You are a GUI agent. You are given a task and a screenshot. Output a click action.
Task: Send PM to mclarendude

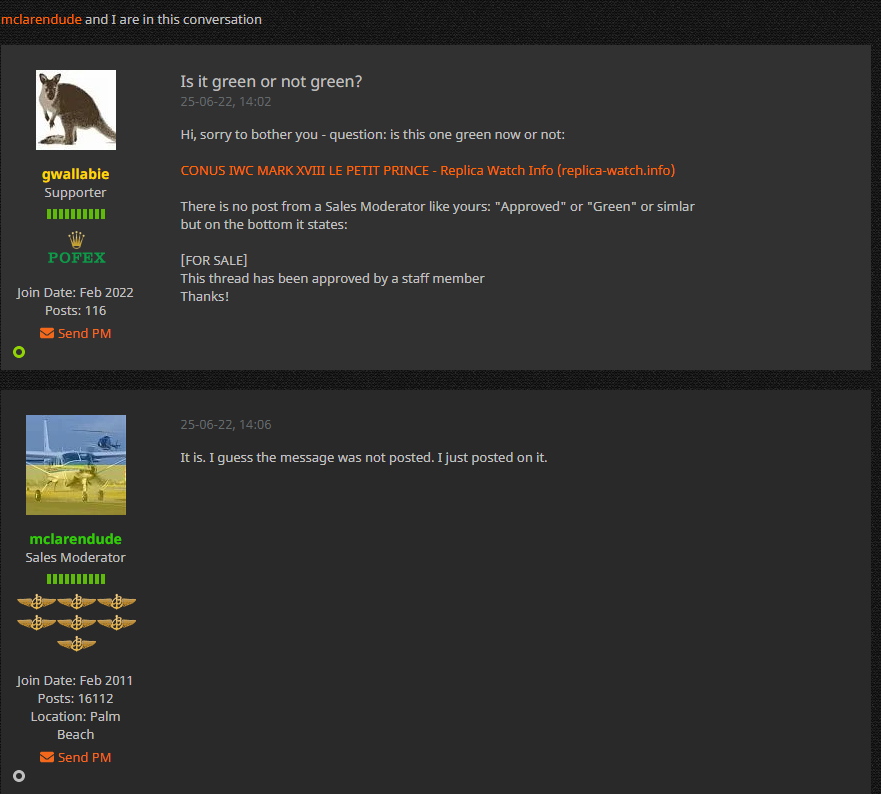coord(84,757)
